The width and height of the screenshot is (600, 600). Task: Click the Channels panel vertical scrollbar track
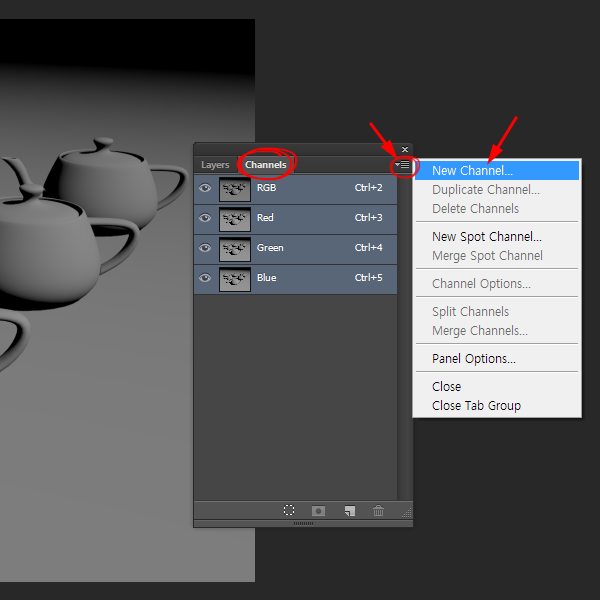[x=405, y=337]
